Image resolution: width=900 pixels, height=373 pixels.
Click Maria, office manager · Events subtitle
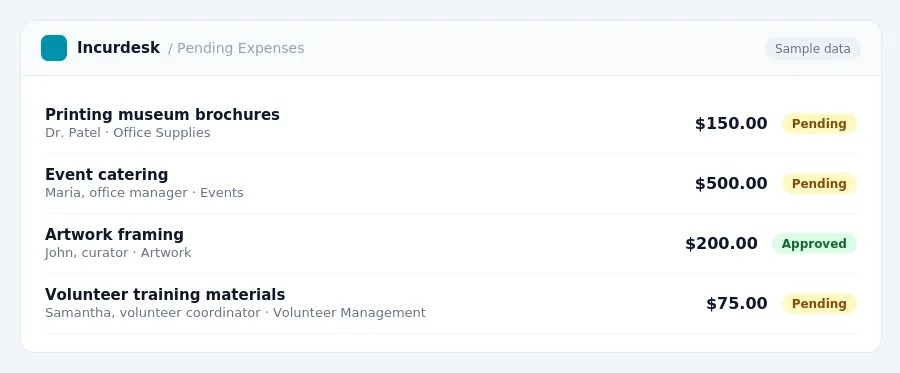click(144, 193)
